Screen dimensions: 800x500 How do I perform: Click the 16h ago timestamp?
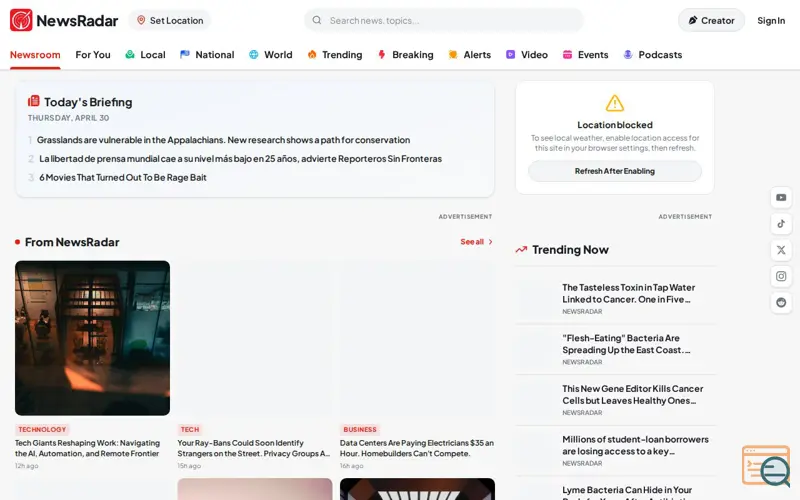352,466
